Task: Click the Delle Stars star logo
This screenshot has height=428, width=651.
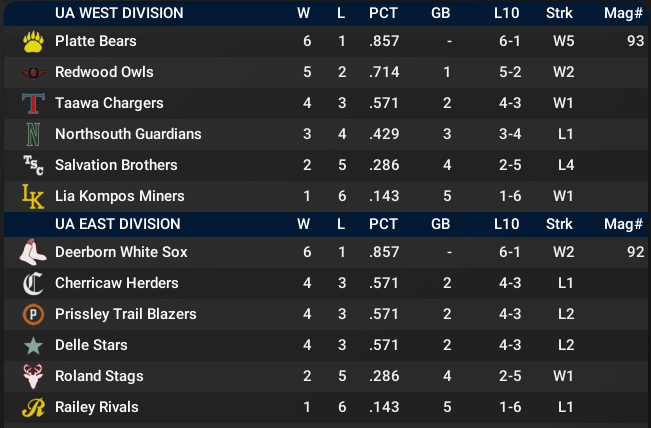Action: (33, 346)
